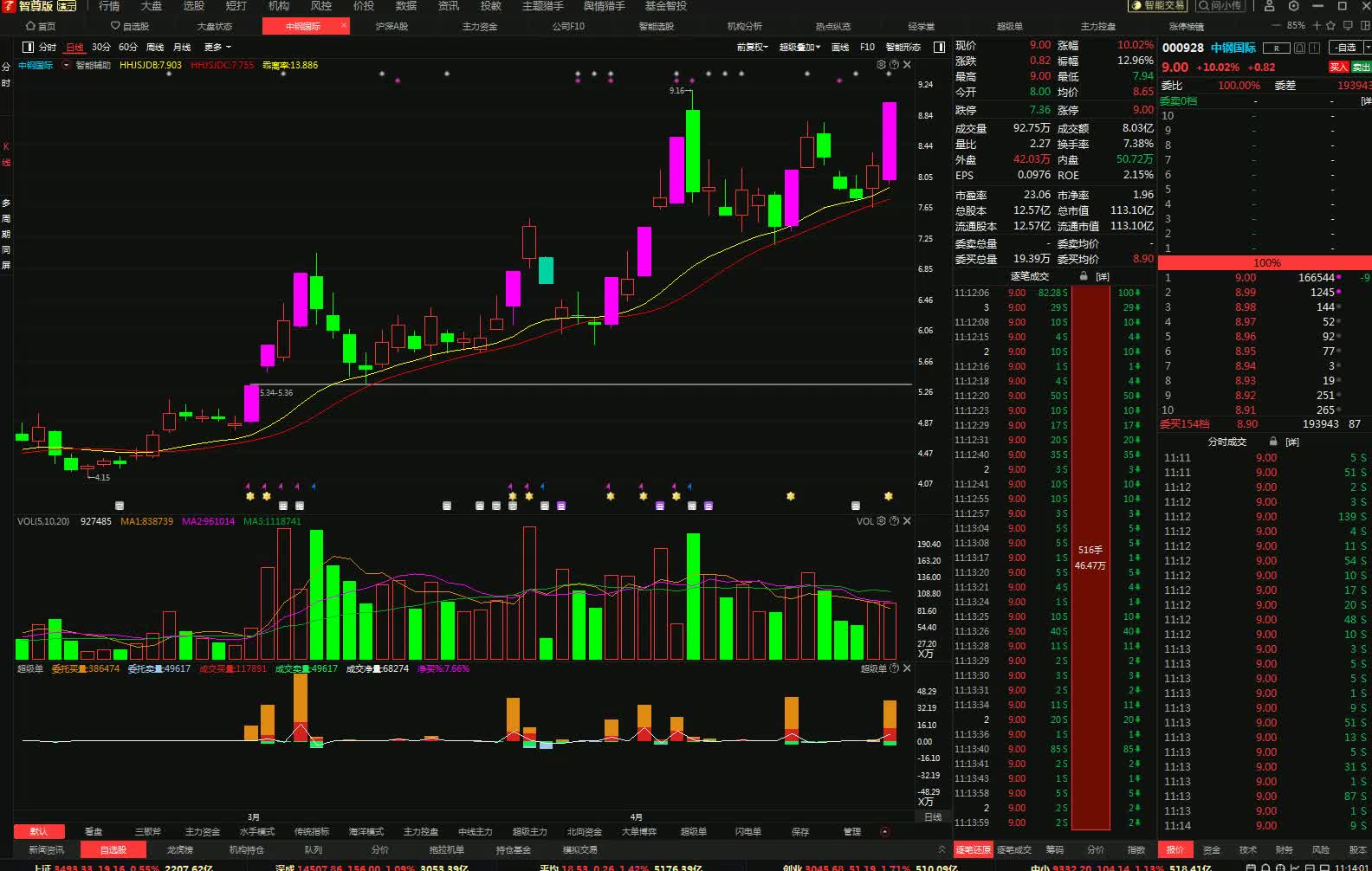Open the 超级叠加 overlay dropdown
Screen dimensions: 1372x871
(799, 47)
